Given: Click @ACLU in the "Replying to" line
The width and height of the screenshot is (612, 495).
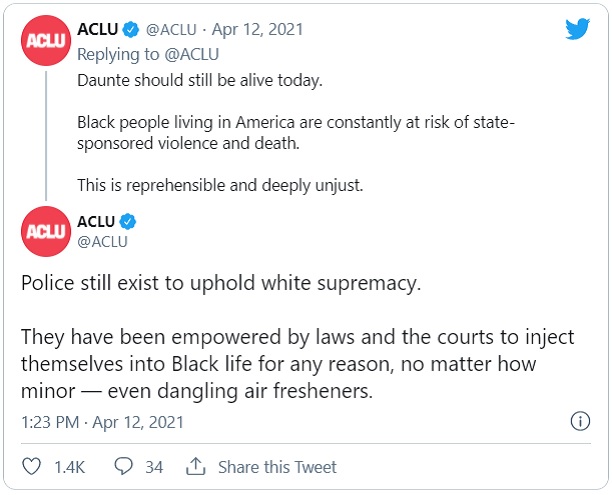Looking at the screenshot, I should coord(190,53).
